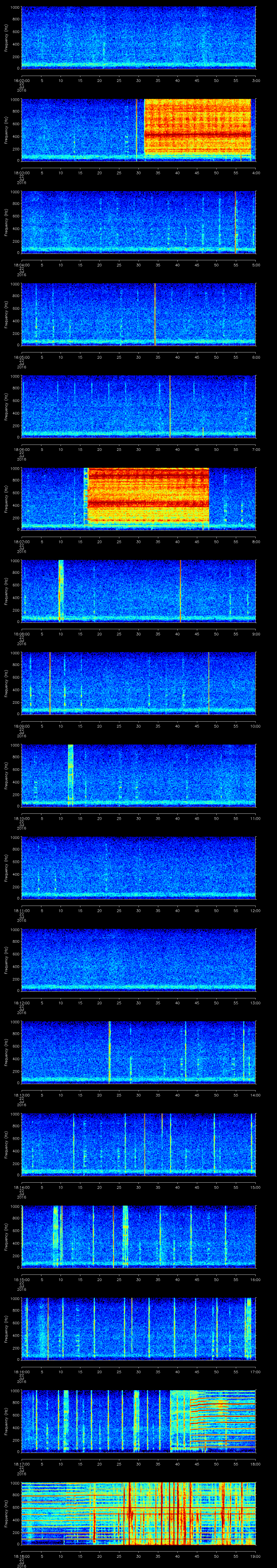The width and height of the screenshot is (277, 1568).
Task: Click the red line near 48 seconds in the 18:09:00 spectrogram
Action: click(x=209, y=683)
